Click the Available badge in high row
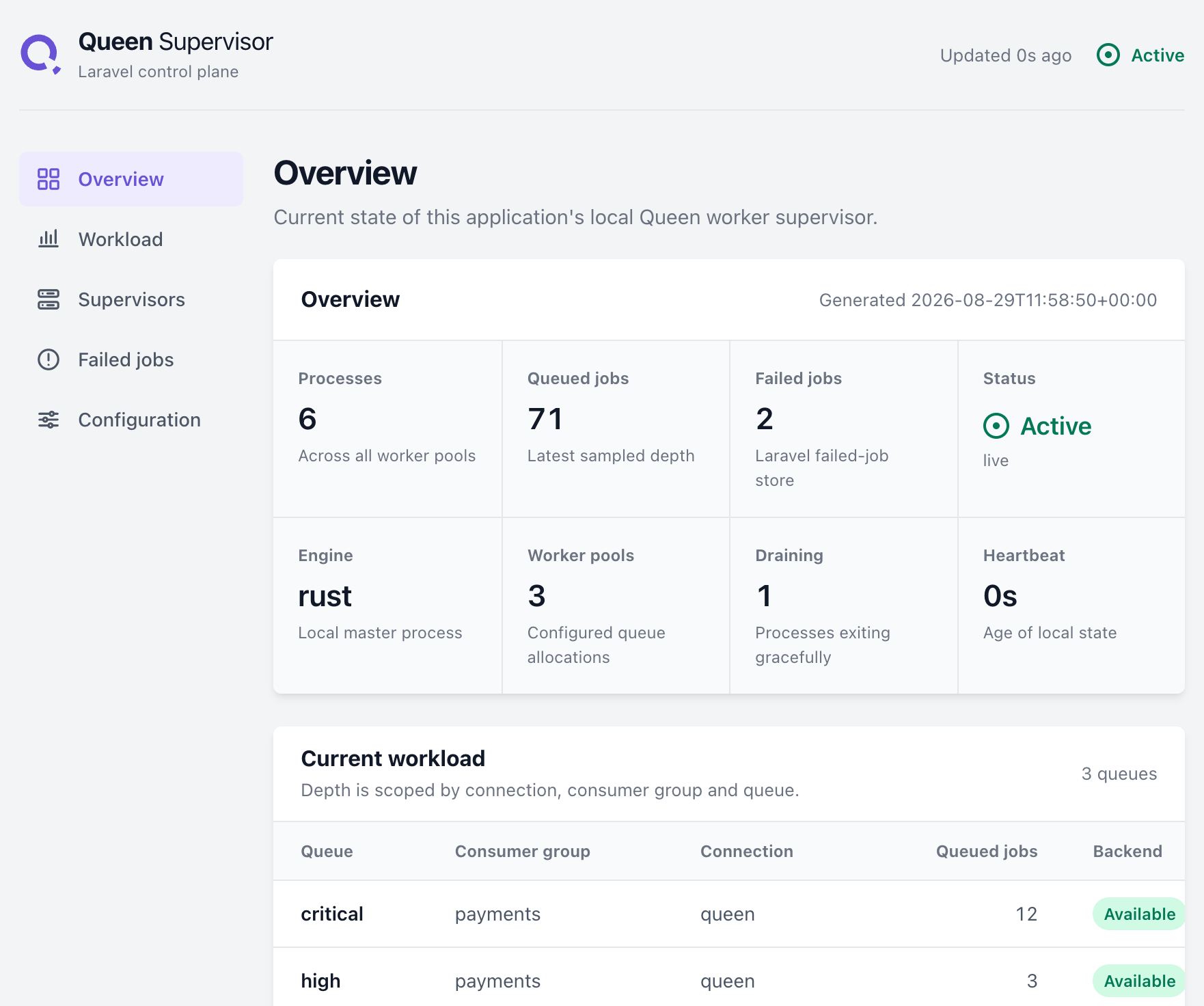 (1139, 981)
